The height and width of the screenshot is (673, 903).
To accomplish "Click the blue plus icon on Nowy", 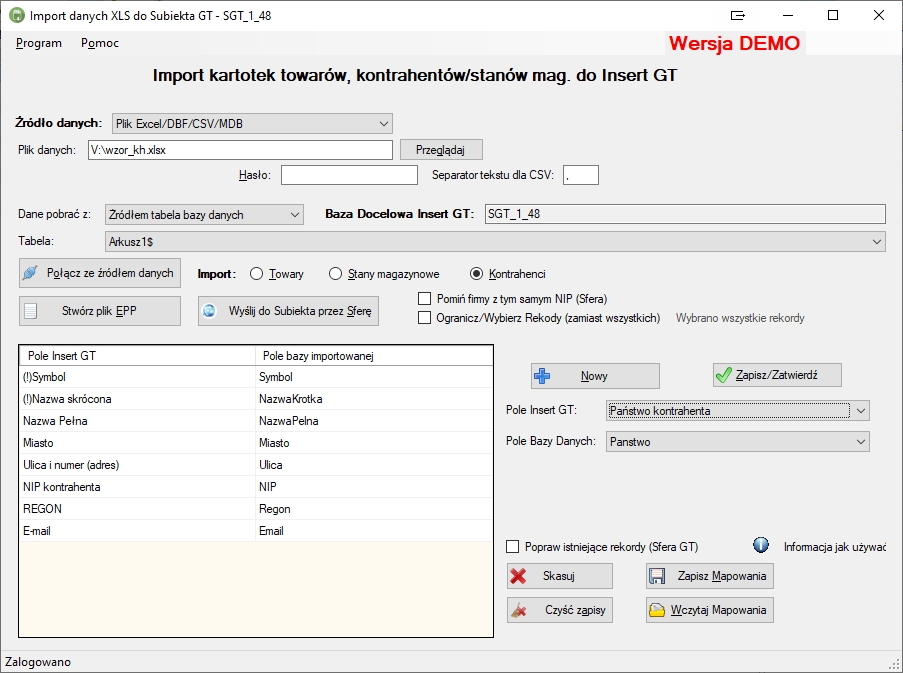I will click(542, 376).
